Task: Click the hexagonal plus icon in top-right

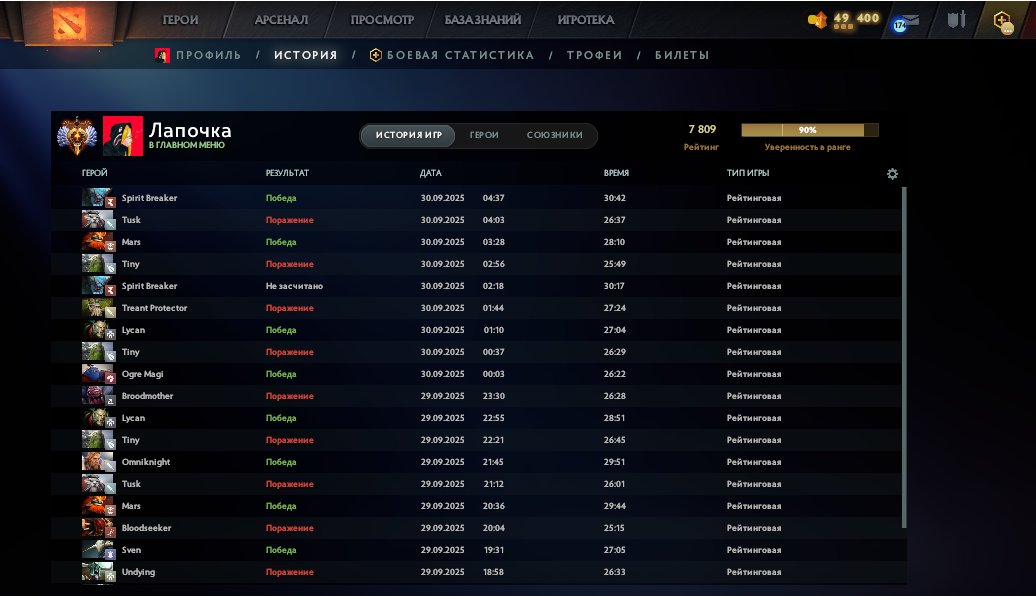Action: coord(1003,18)
